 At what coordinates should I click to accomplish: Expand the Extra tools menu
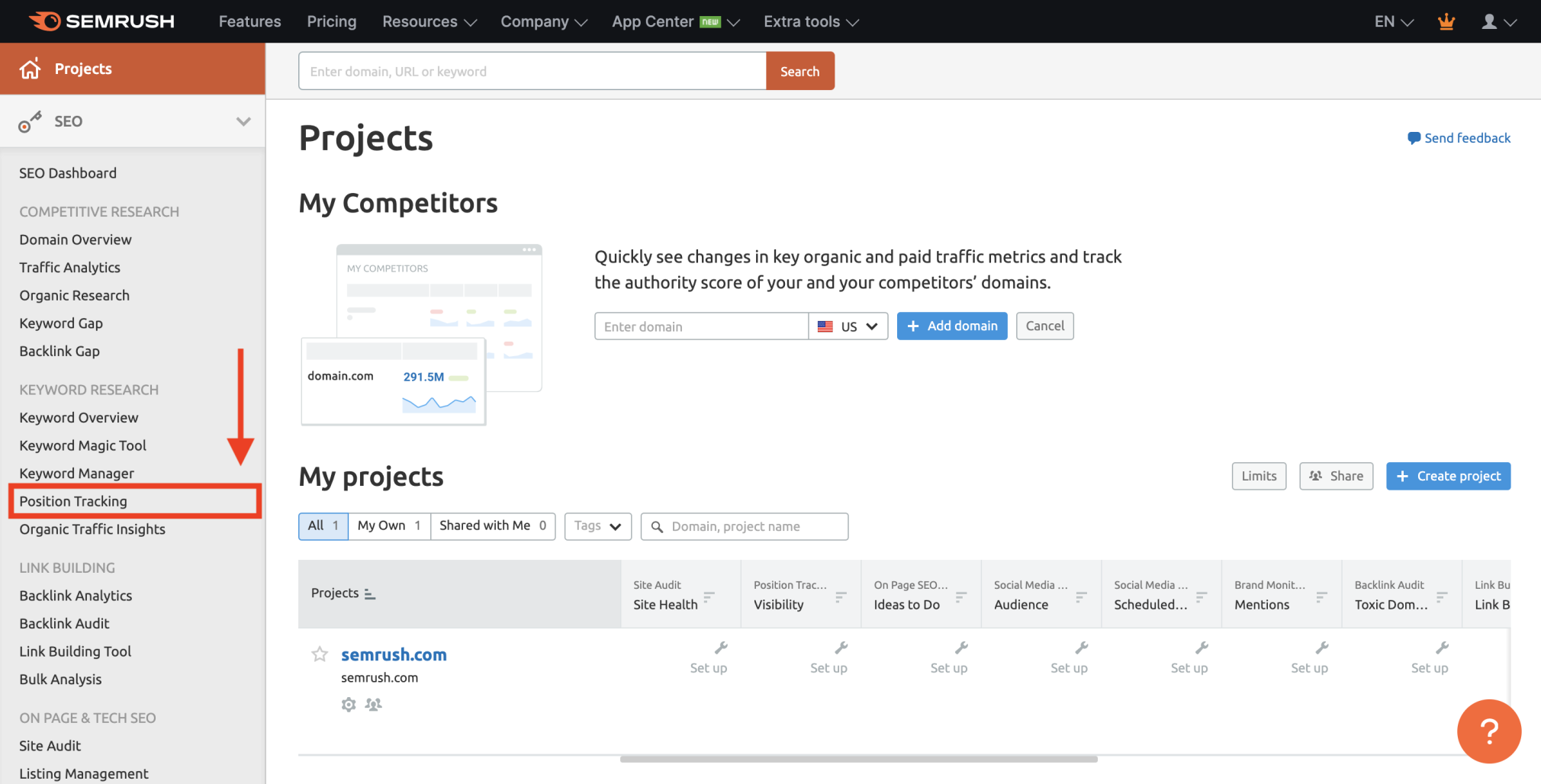click(x=812, y=21)
